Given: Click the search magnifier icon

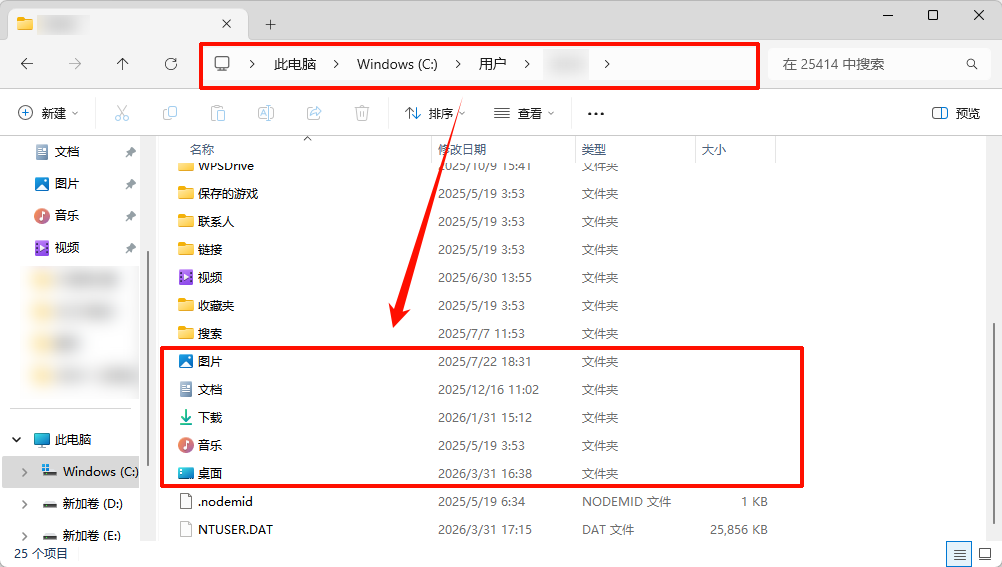Looking at the screenshot, I should 971,64.
